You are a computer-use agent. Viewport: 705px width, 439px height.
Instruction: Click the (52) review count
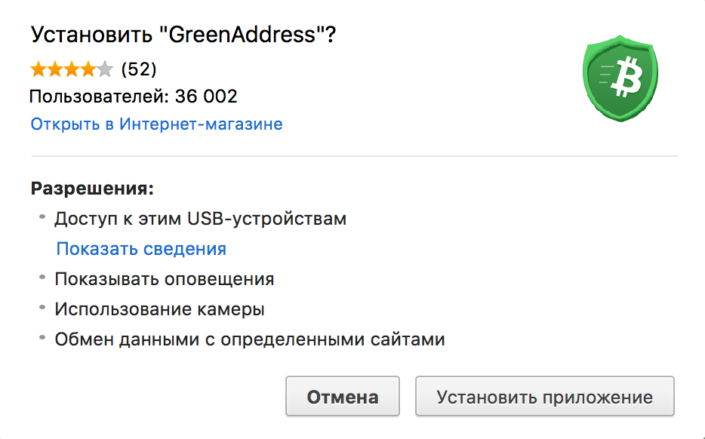pyautogui.click(x=138, y=69)
